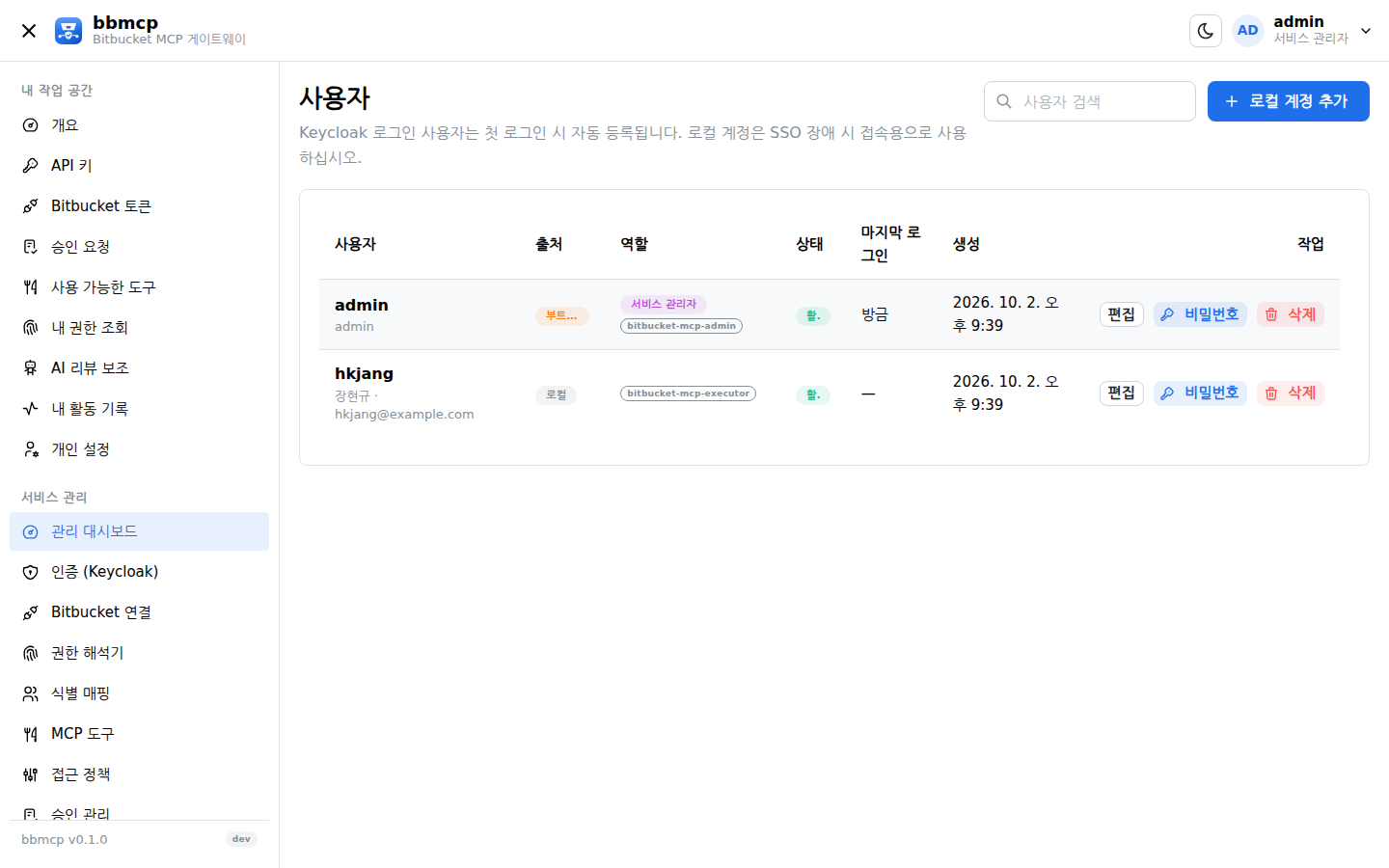Screen dimensions: 1389x868
Task: Click 편집 for the admin user
Action: tap(1122, 314)
